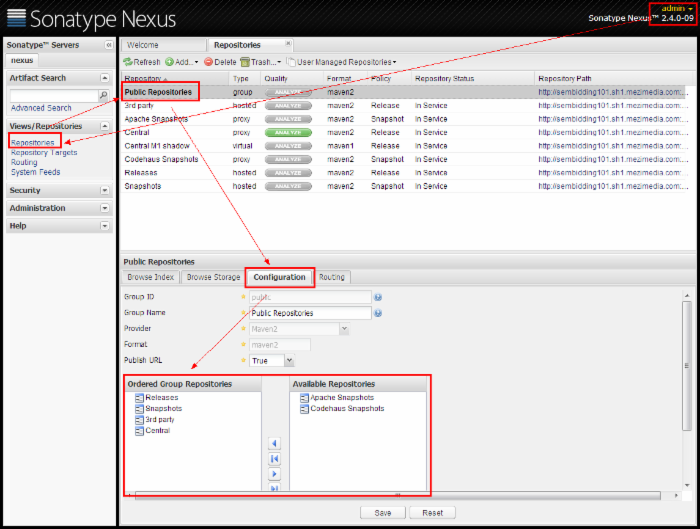This screenshot has width=700, height=529.
Task: Expand the Administration panel
Action: tap(104, 208)
